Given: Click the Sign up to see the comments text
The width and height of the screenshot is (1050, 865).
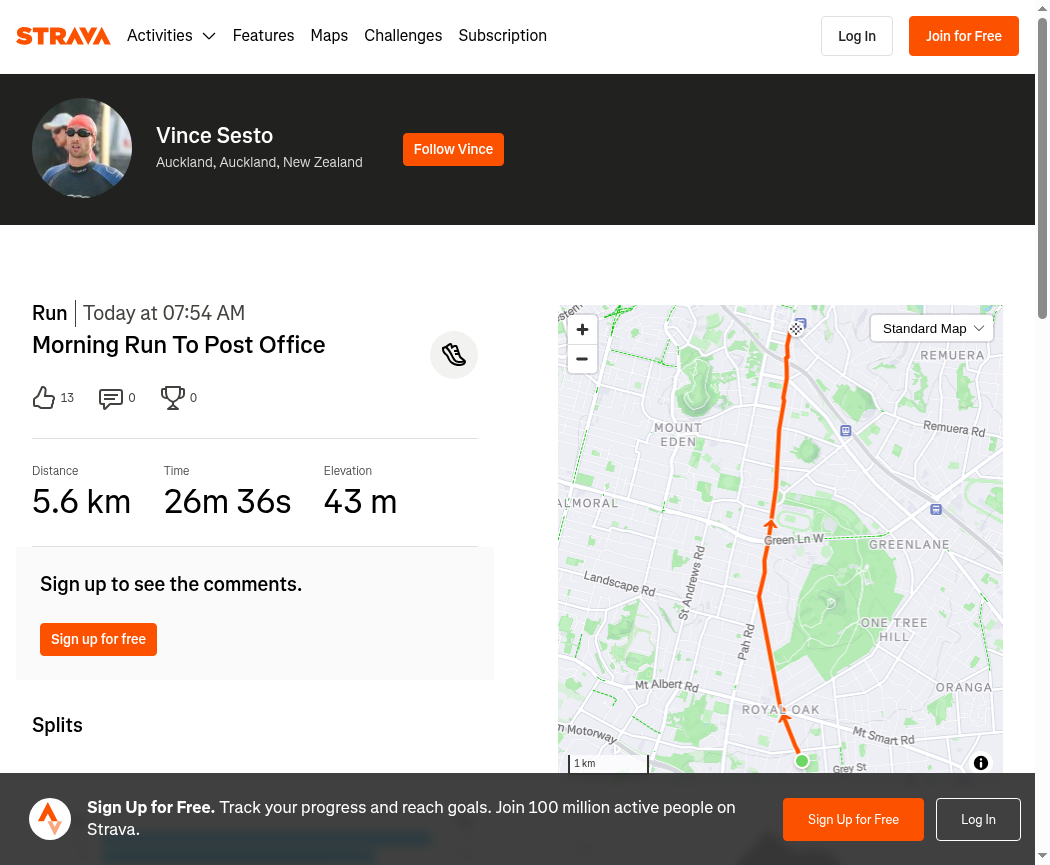Looking at the screenshot, I should [x=171, y=584].
